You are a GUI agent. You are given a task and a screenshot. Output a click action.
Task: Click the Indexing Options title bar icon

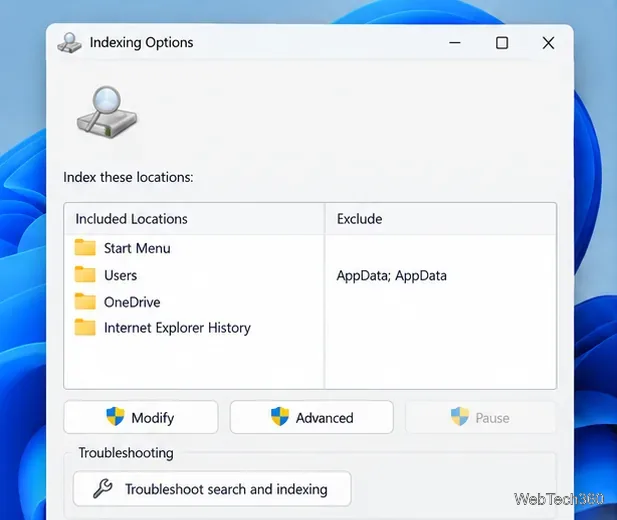pos(70,43)
